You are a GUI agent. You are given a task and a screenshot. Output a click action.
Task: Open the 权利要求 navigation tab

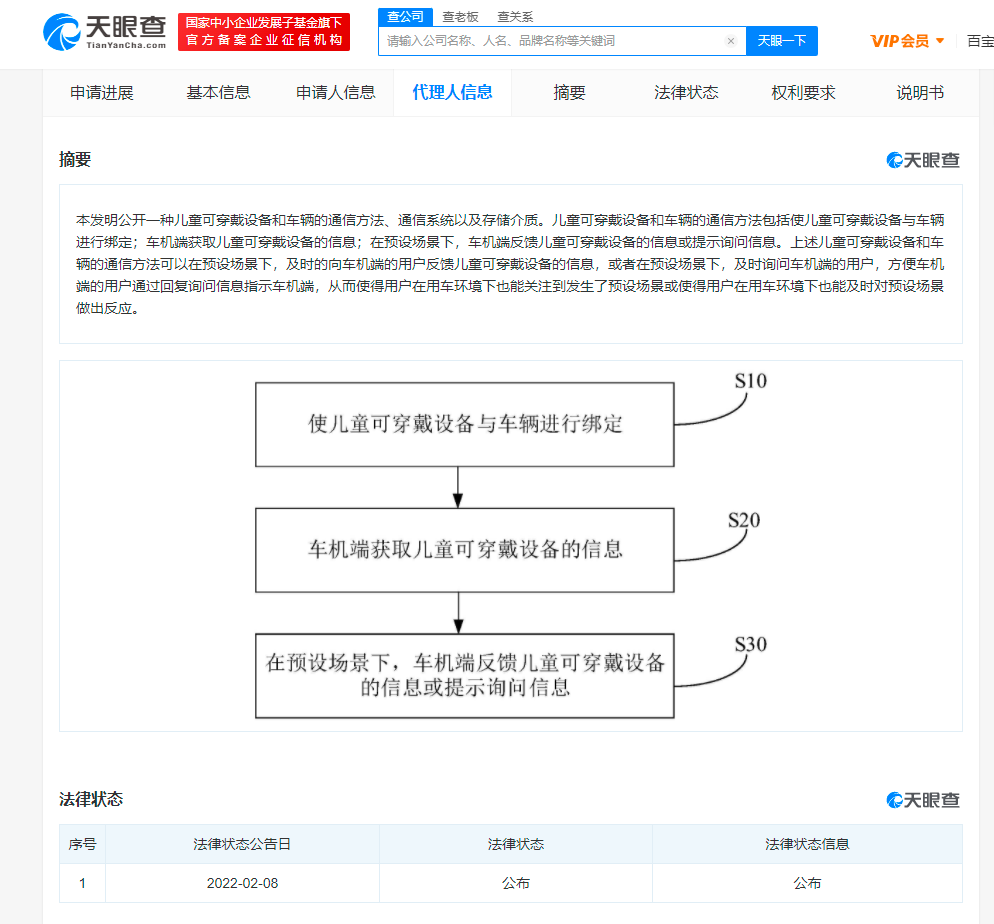tap(802, 91)
